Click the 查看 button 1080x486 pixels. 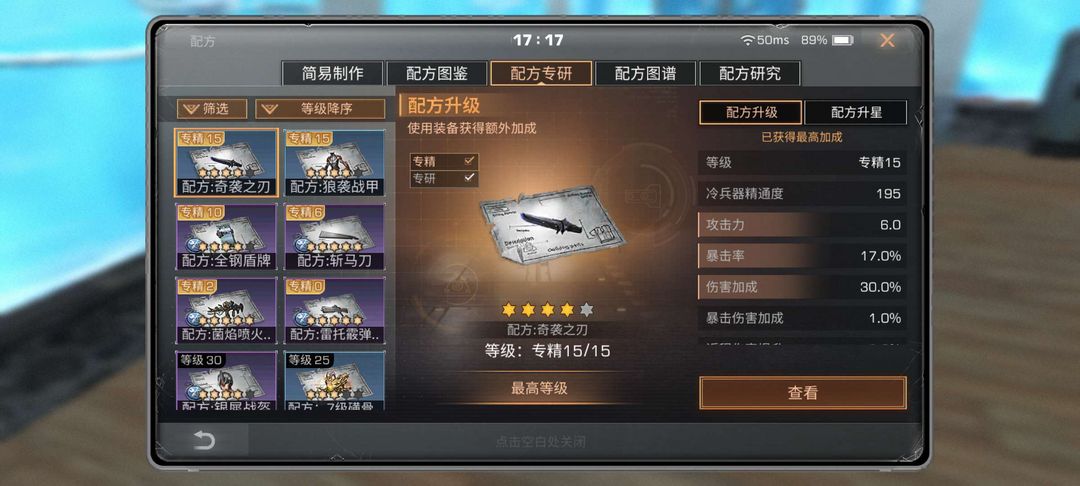pos(802,393)
